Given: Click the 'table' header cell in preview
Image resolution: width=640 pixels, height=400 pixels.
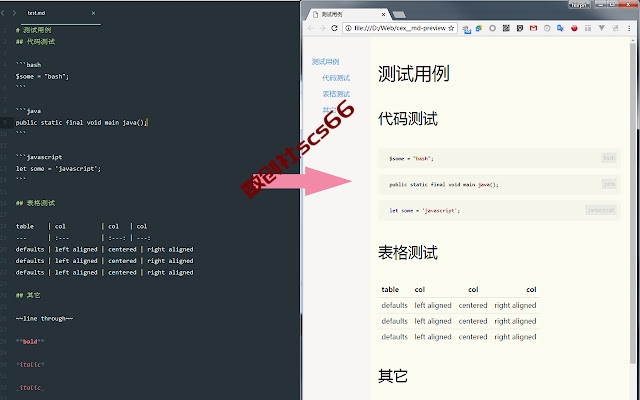Looking at the screenshot, I should (x=390, y=289).
